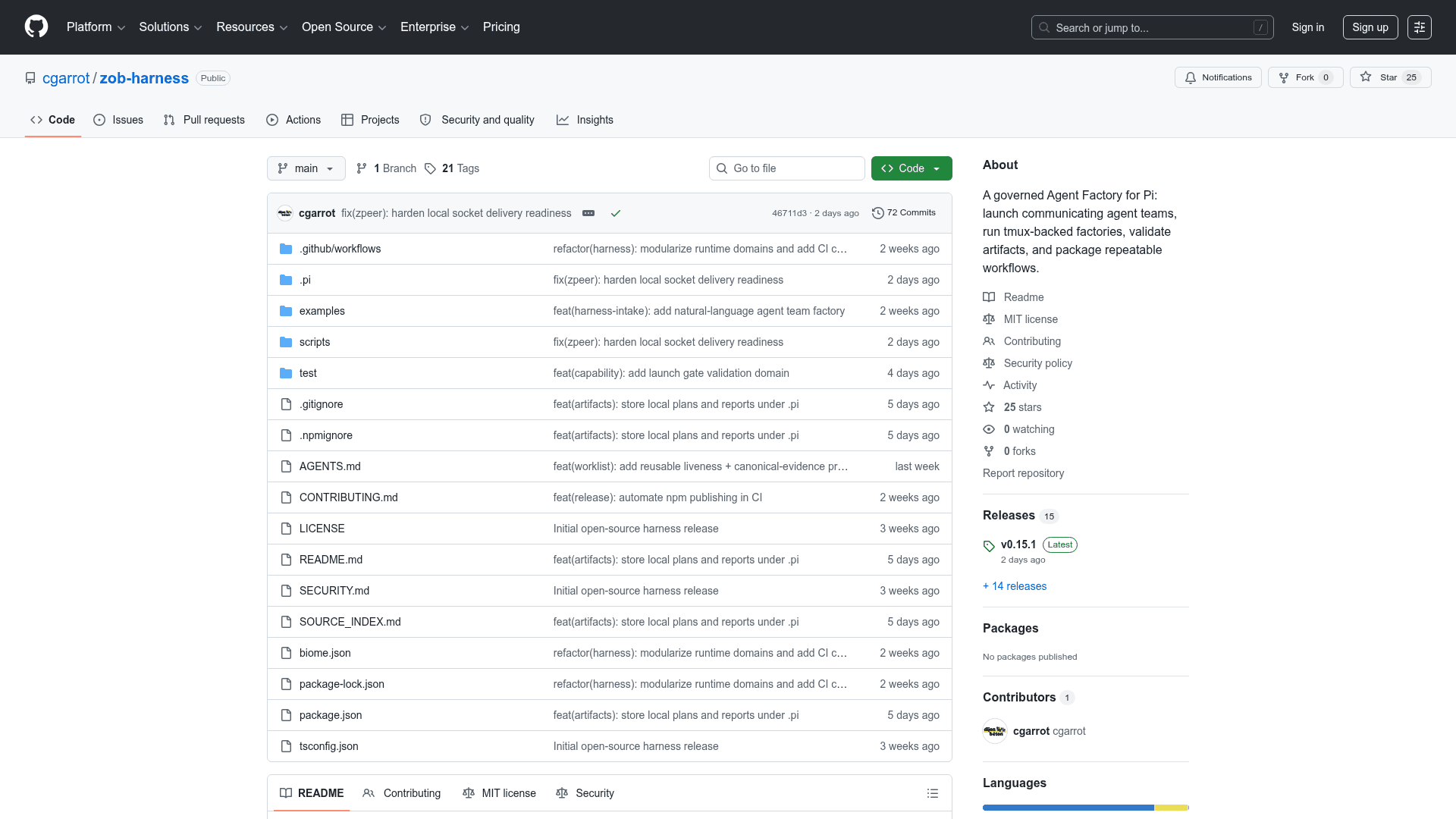Click the yellow segment of Languages bar
Image resolution: width=1456 pixels, height=819 pixels.
point(1170,808)
